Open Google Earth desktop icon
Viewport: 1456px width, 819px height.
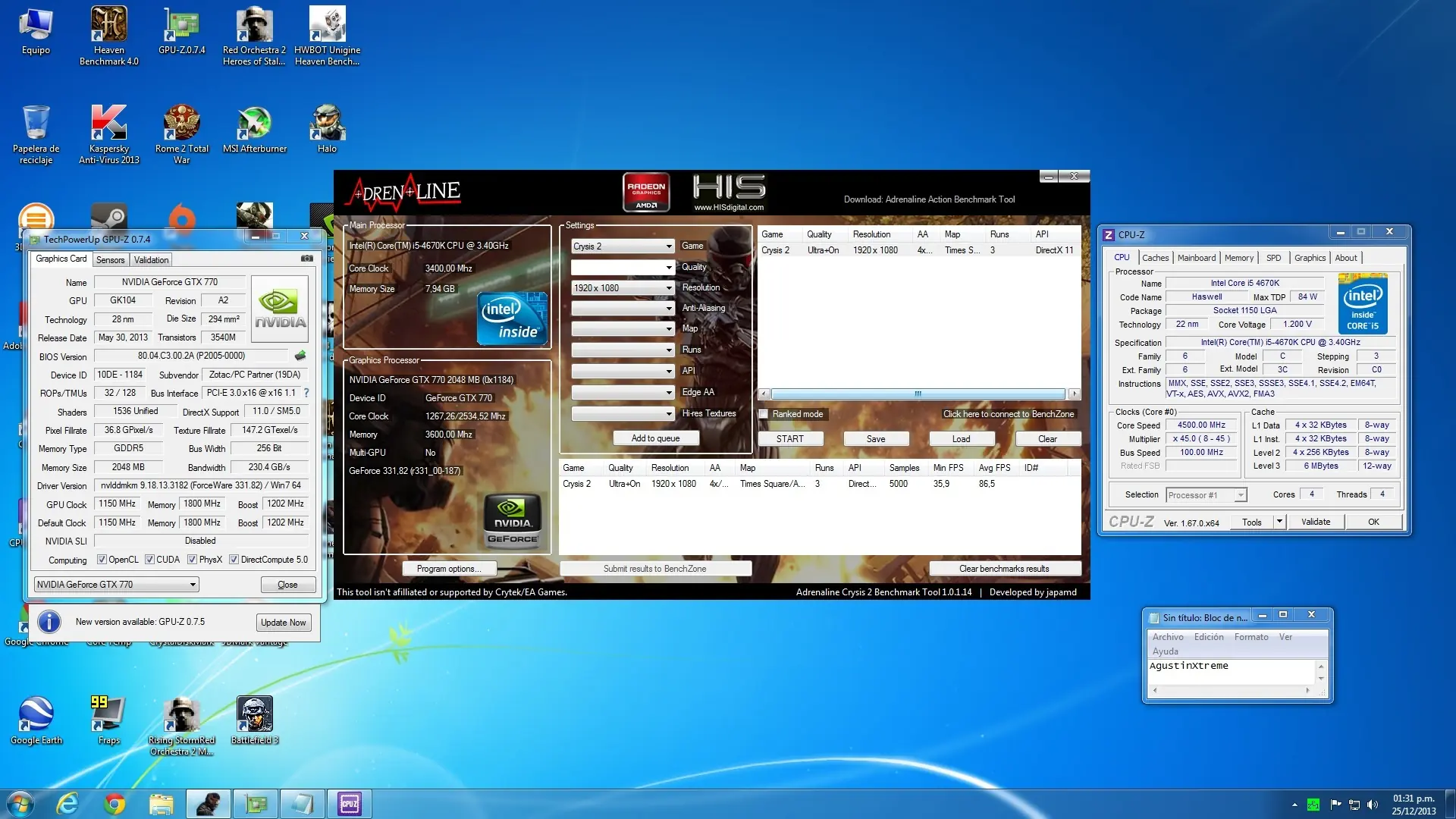tap(36, 720)
